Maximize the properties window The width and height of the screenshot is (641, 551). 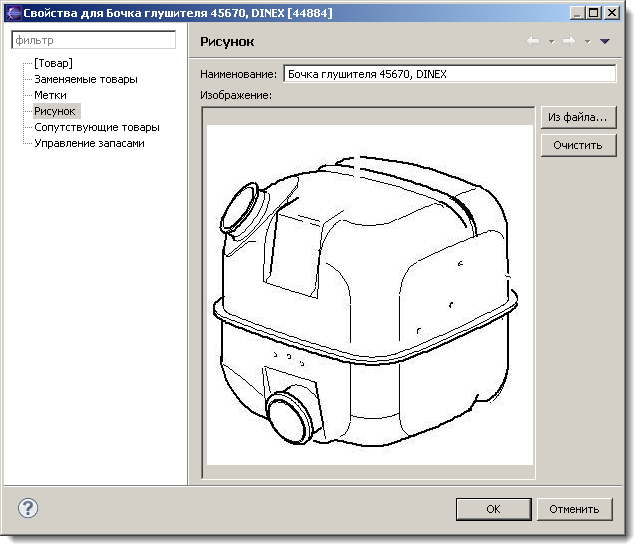tap(594, 13)
